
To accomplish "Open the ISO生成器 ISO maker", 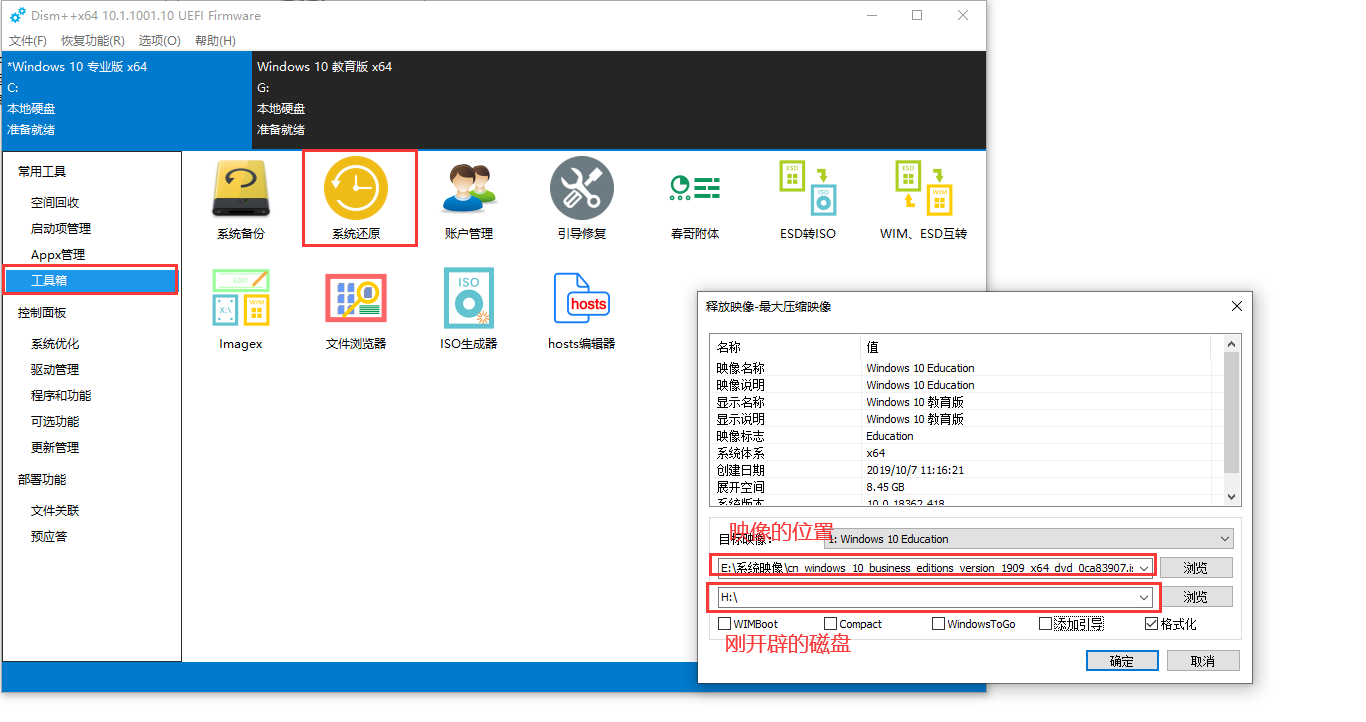I will [x=469, y=309].
